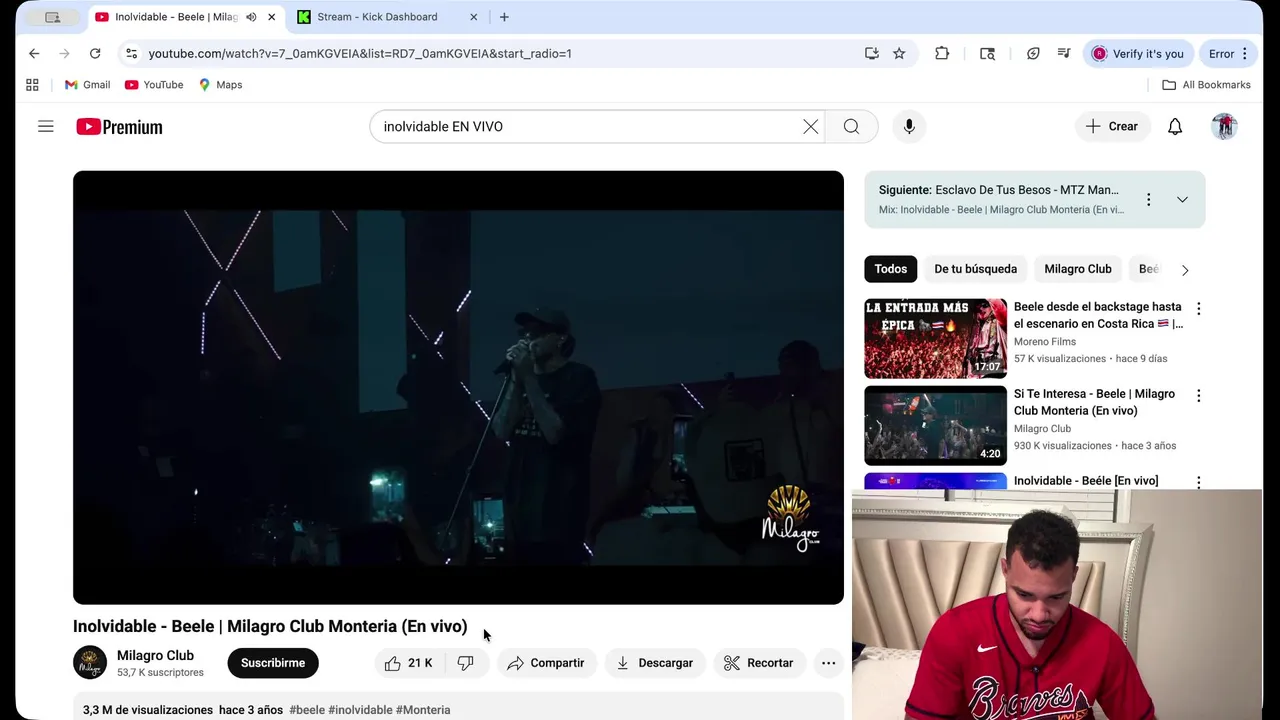Open more actions under the video
The height and width of the screenshot is (720, 1280).
pos(828,663)
